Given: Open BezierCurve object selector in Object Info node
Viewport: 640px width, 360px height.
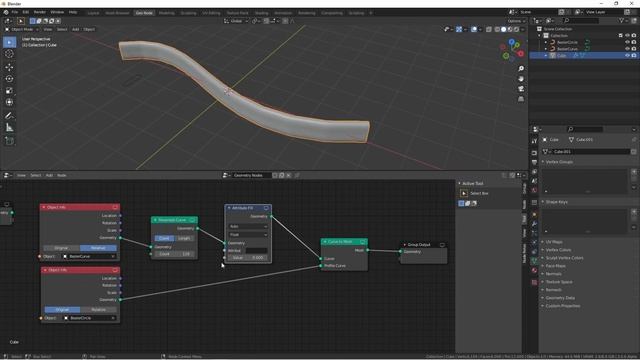Looking at the screenshot, I should (x=89, y=256).
